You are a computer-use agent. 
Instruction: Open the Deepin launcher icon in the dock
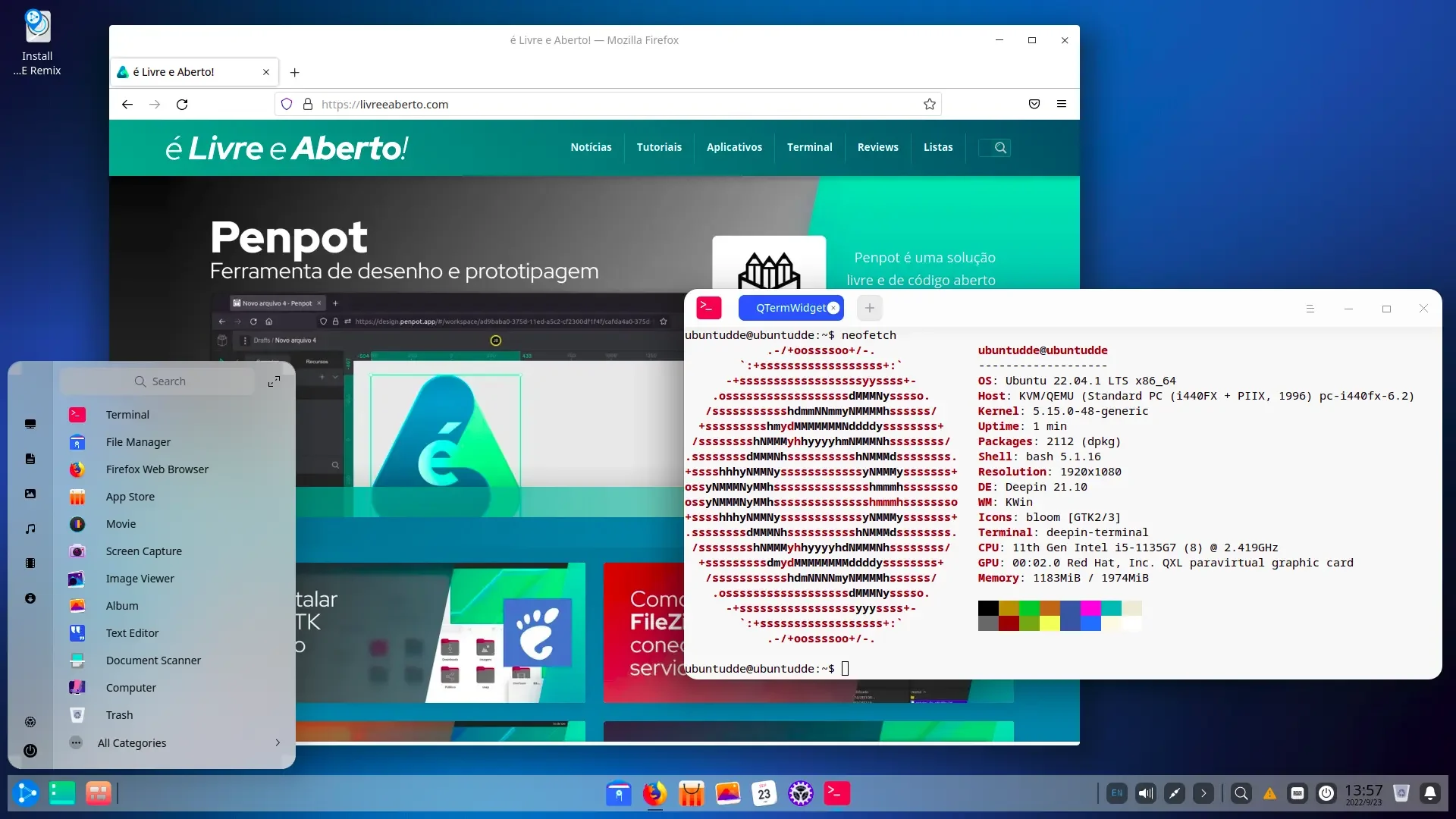coord(26,793)
